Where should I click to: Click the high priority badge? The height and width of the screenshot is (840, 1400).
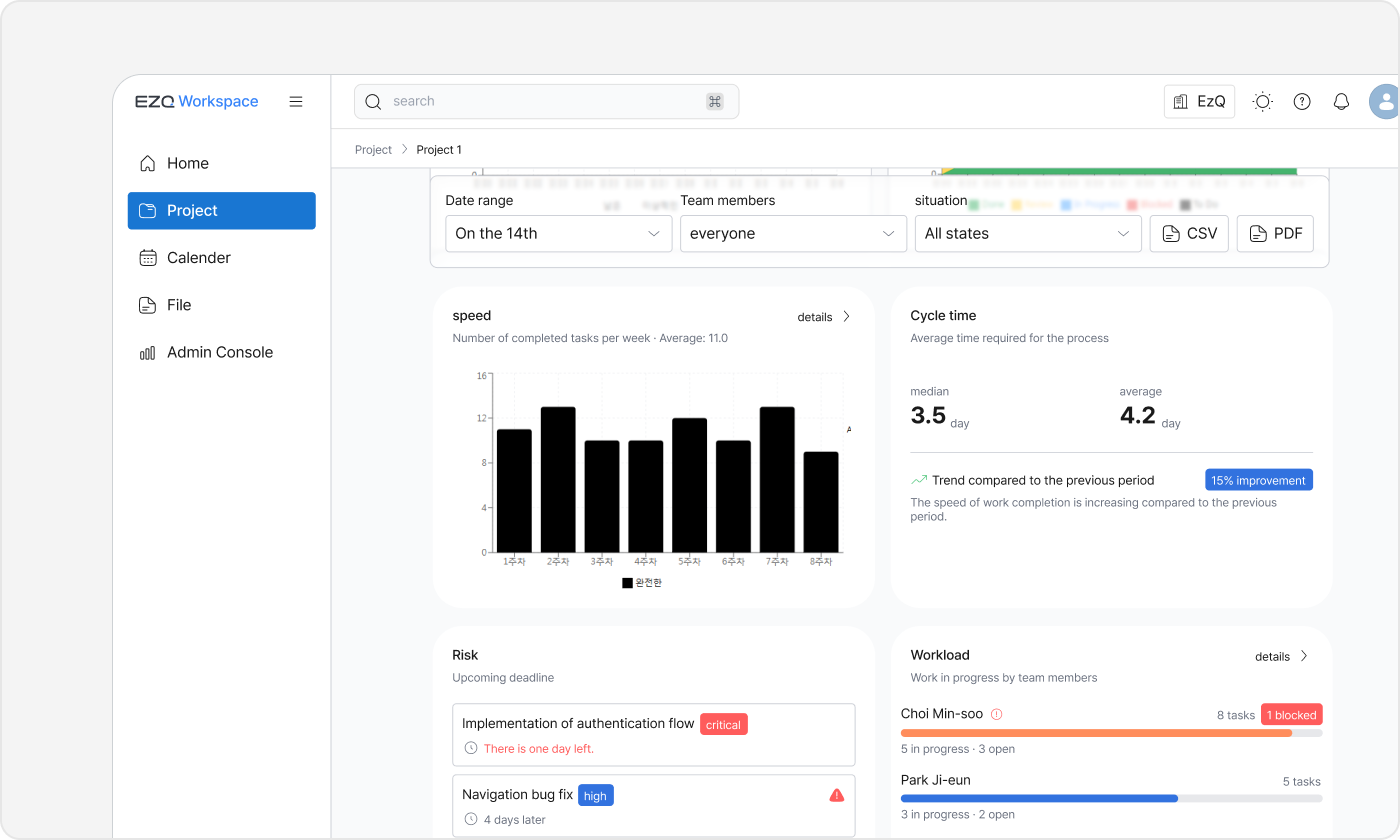[596, 795]
